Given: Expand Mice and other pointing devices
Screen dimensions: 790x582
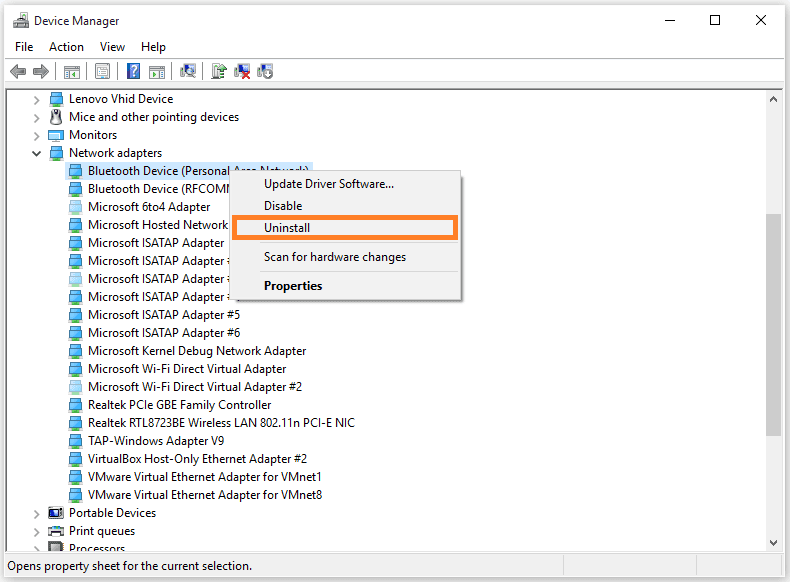Looking at the screenshot, I should pyautogui.click(x=36, y=118).
